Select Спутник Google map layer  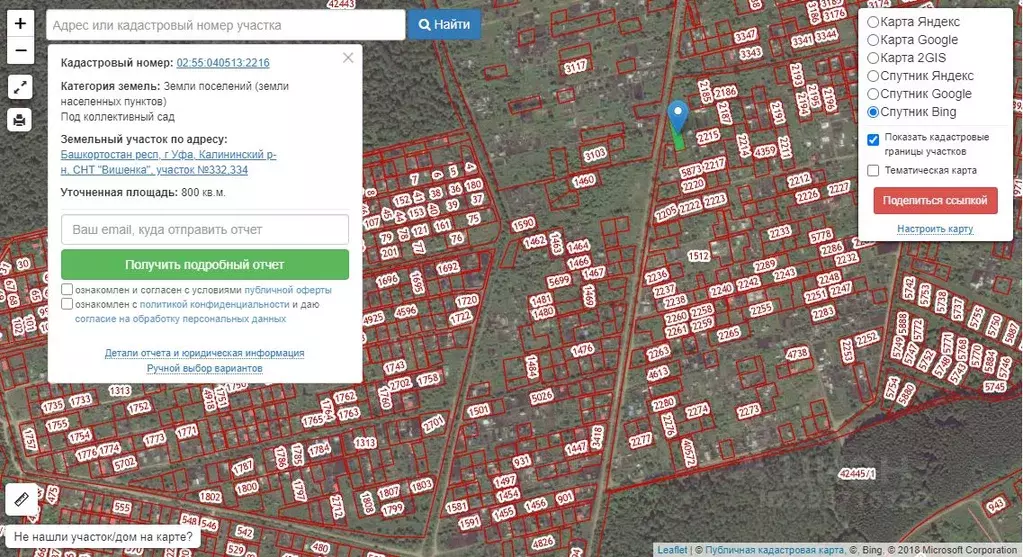tap(873, 94)
